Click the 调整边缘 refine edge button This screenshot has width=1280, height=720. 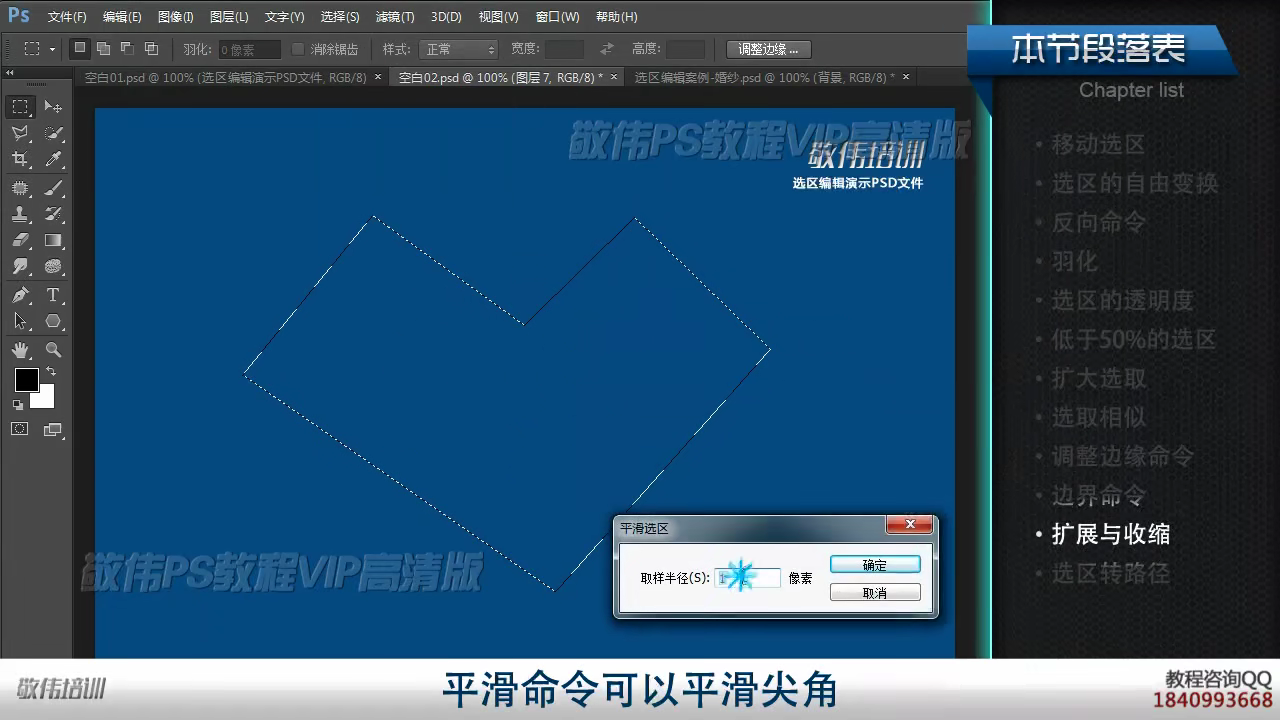pos(768,49)
